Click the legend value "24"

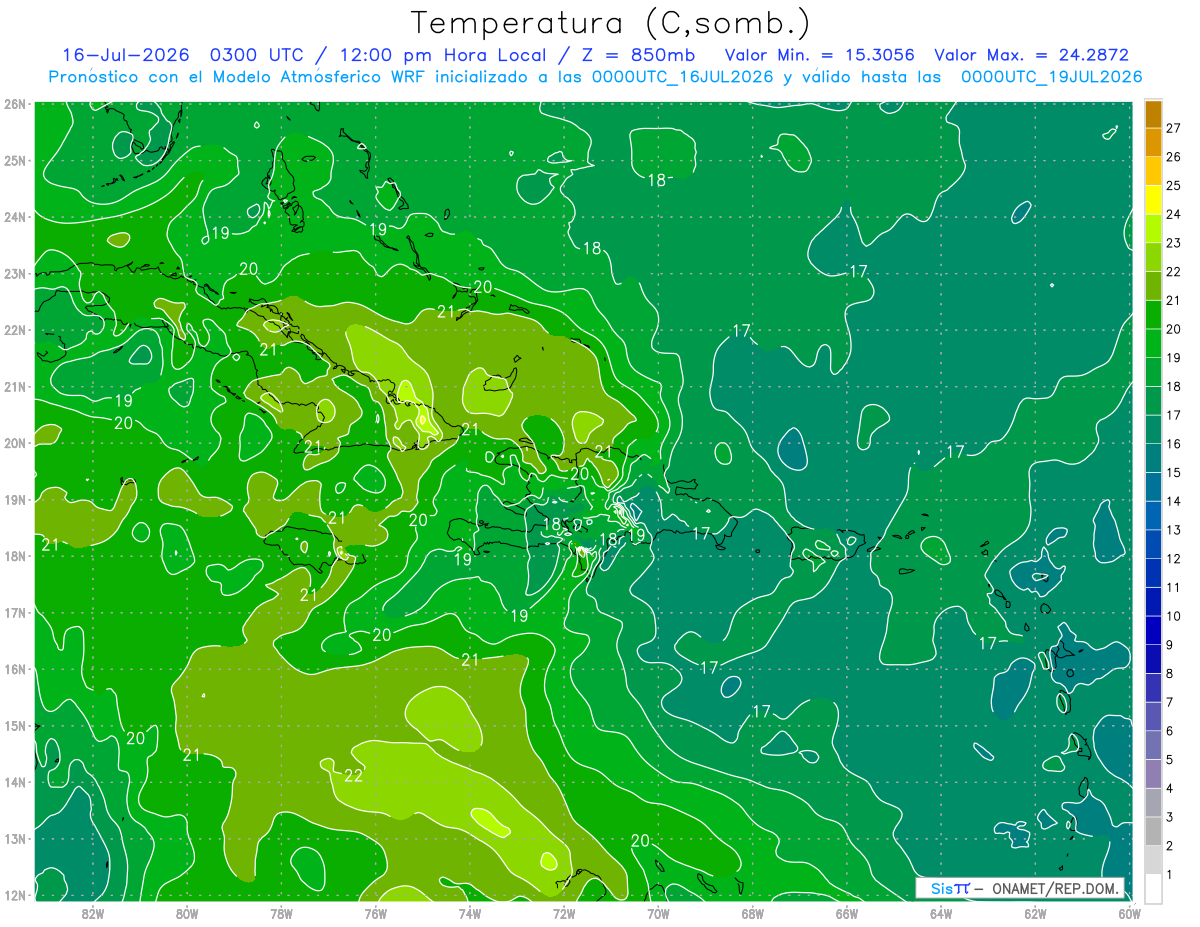pos(1174,214)
